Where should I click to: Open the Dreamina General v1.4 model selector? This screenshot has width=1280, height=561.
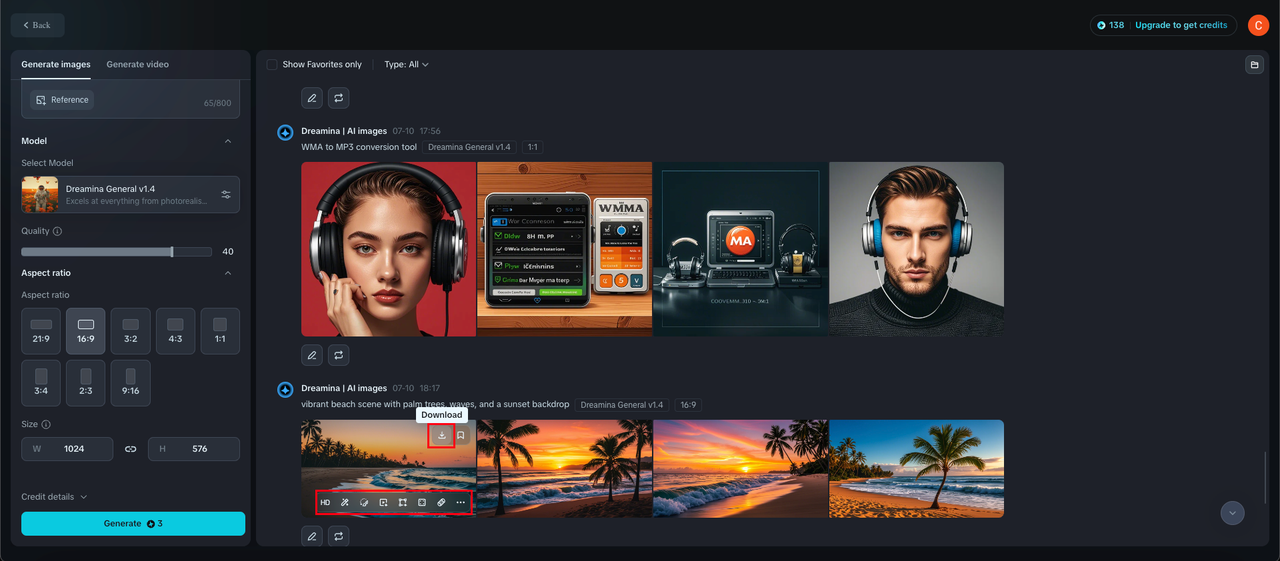coord(130,194)
